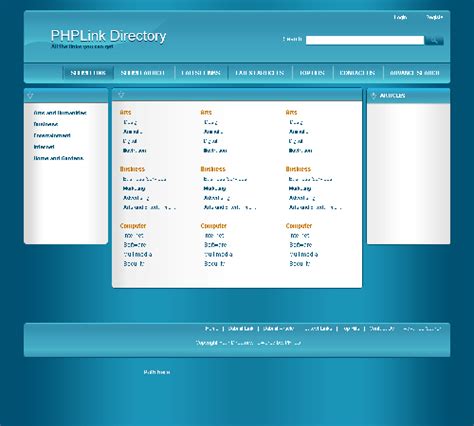Open the Arts heading in the left column
This screenshot has width=474, height=426.
[126, 112]
